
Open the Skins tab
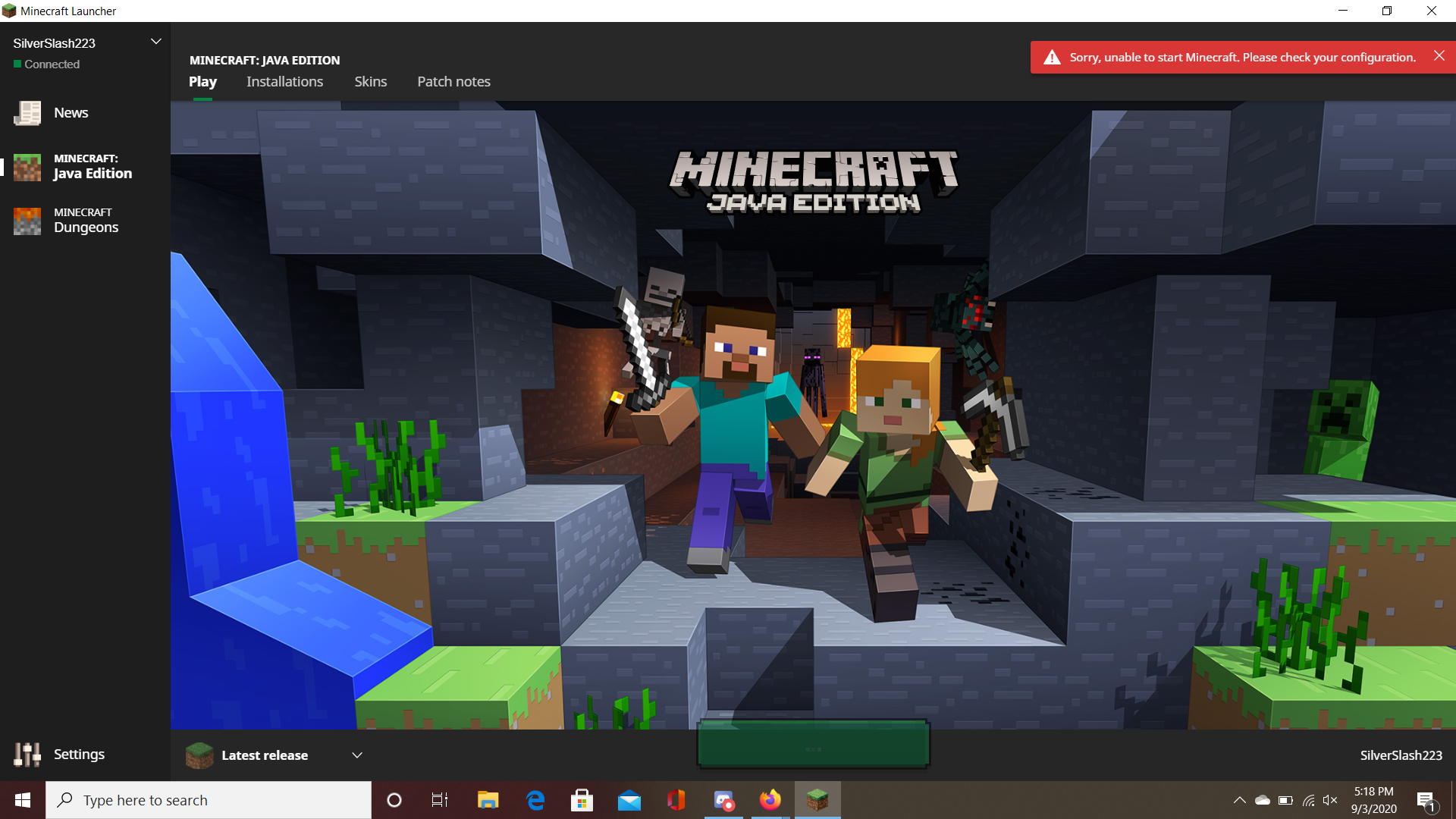pos(371,81)
